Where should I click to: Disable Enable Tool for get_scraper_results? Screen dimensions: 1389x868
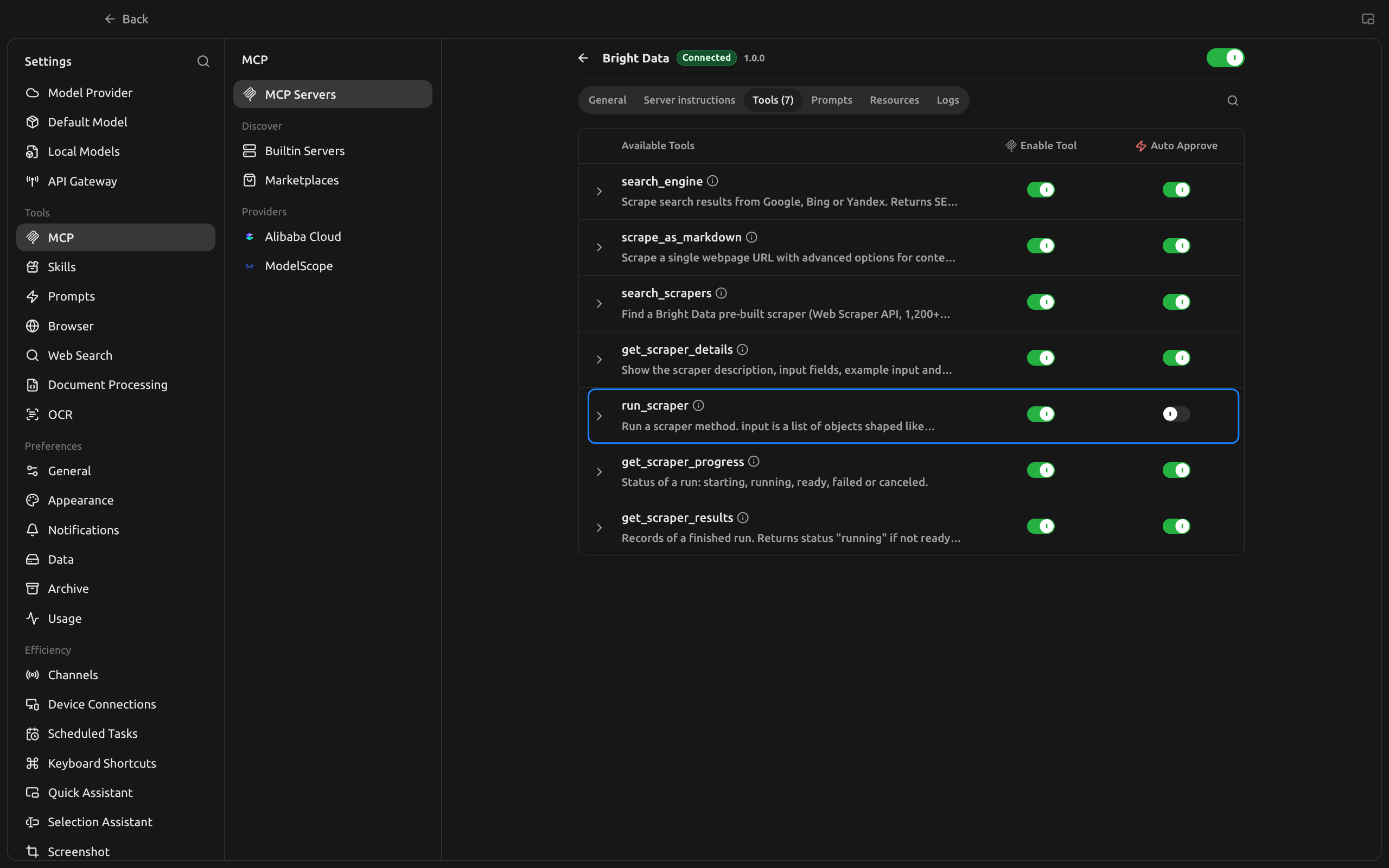[x=1041, y=526]
